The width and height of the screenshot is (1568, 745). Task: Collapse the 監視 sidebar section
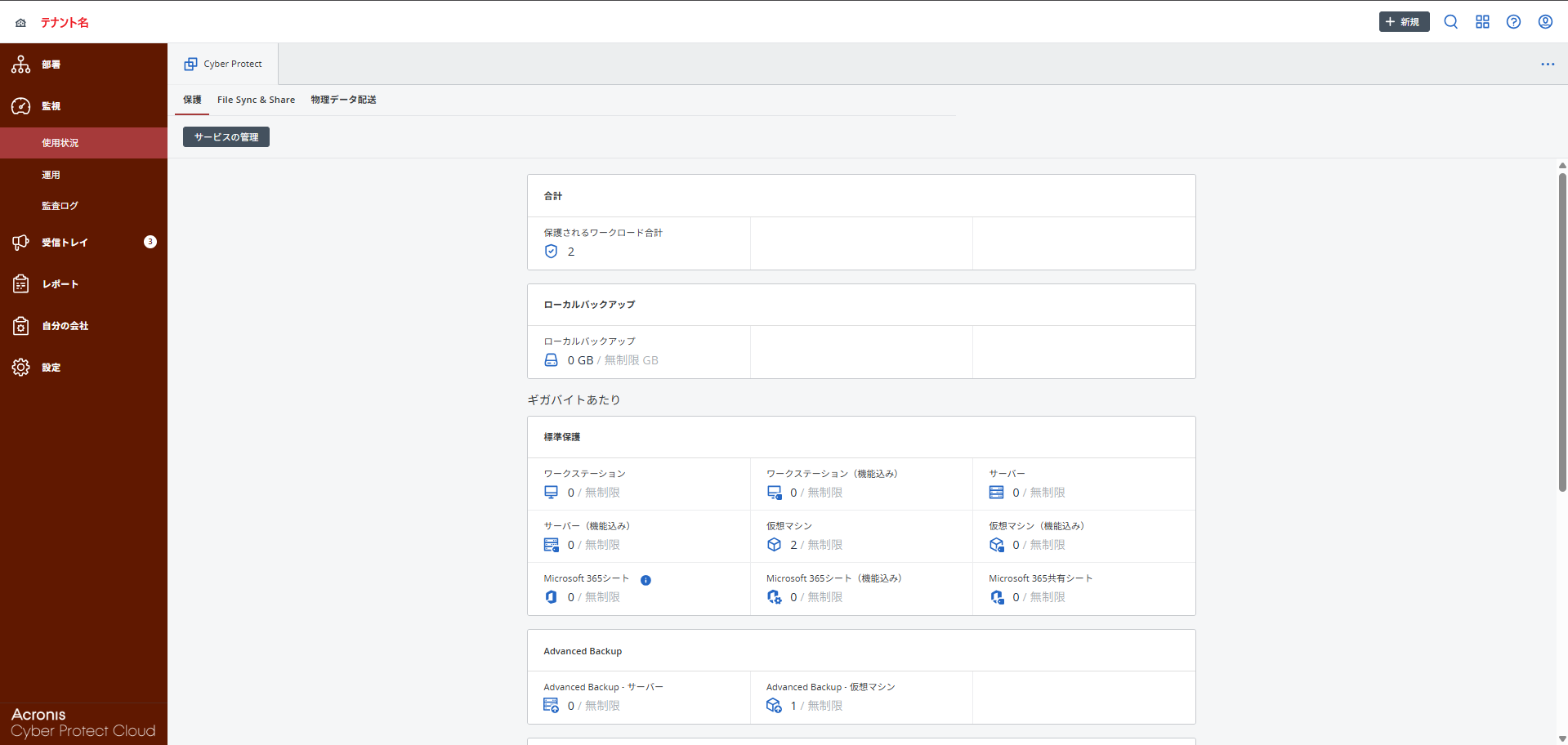click(x=51, y=106)
